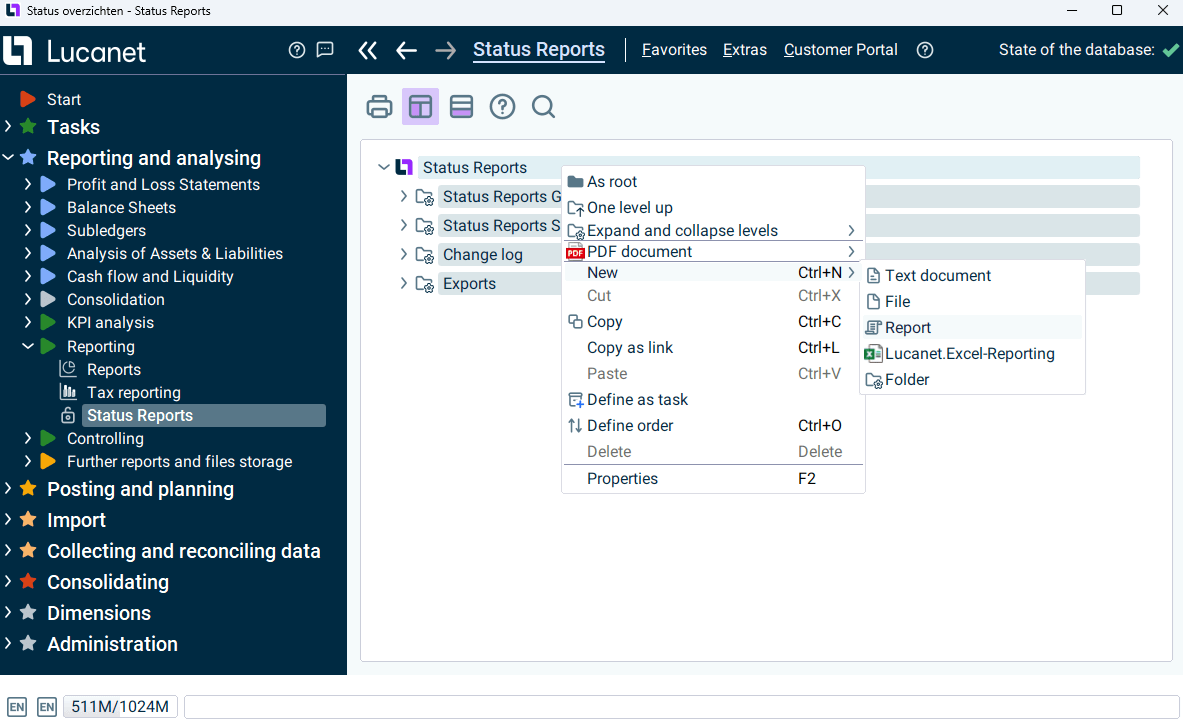Expand the Tasks section

point(8,126)
